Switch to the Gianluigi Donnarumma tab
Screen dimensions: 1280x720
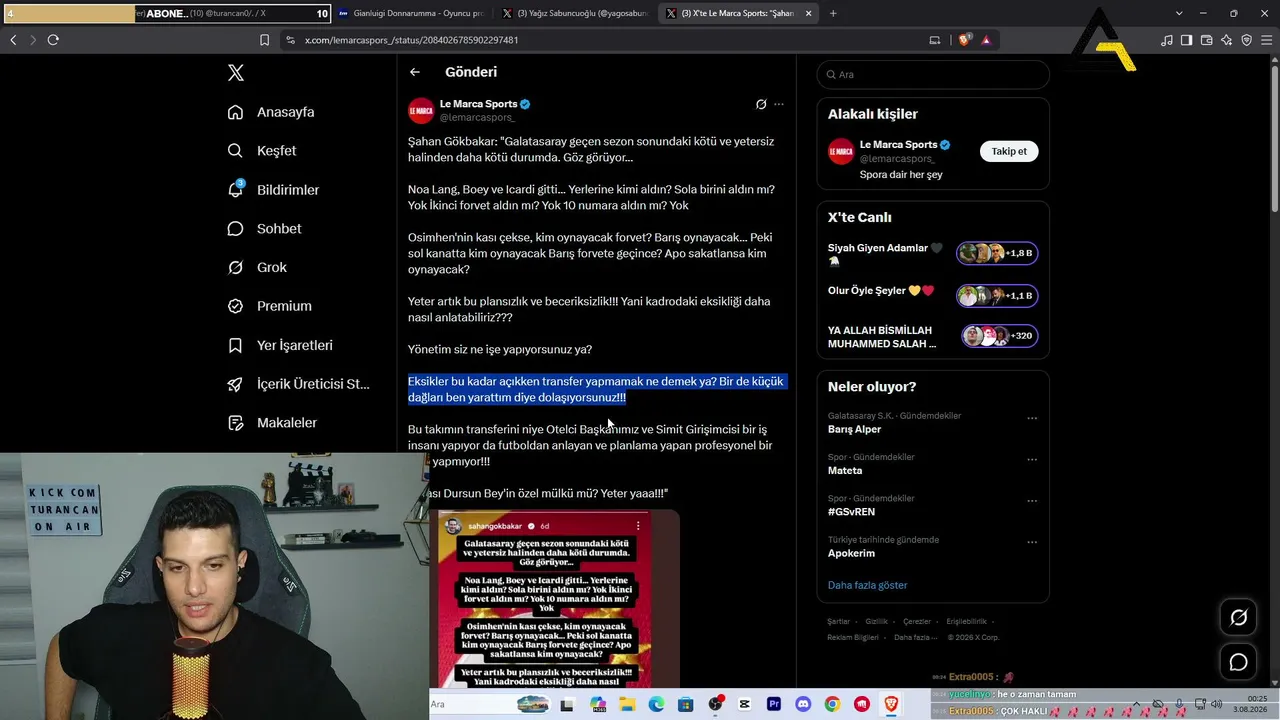410,13
